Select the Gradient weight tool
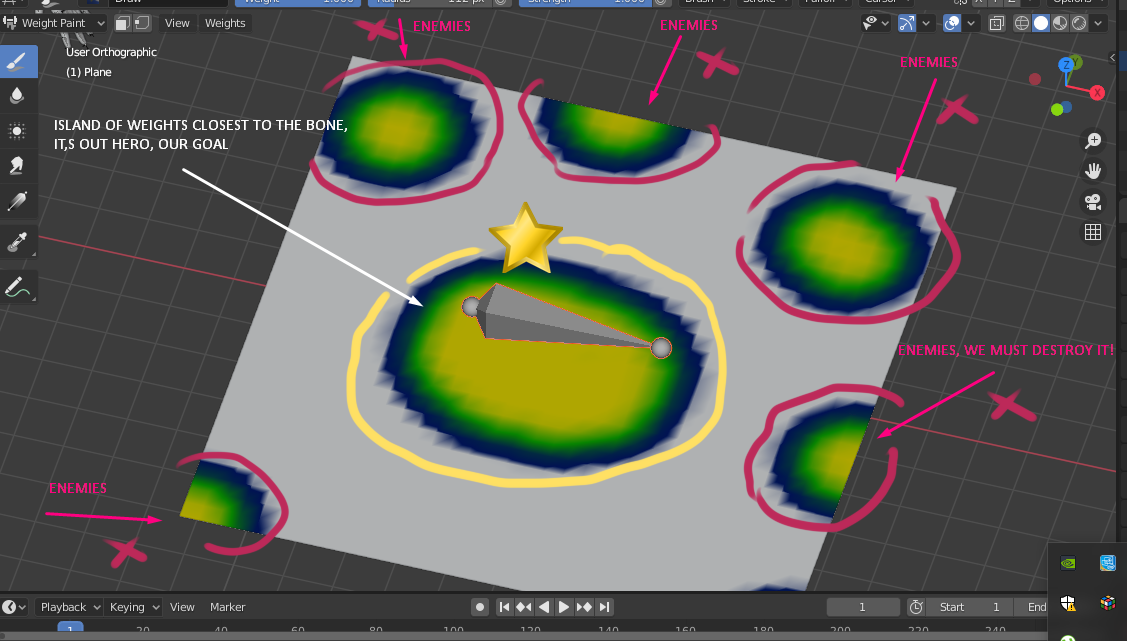This screenshot has width=1127, height=641. [x=17, y=201]
